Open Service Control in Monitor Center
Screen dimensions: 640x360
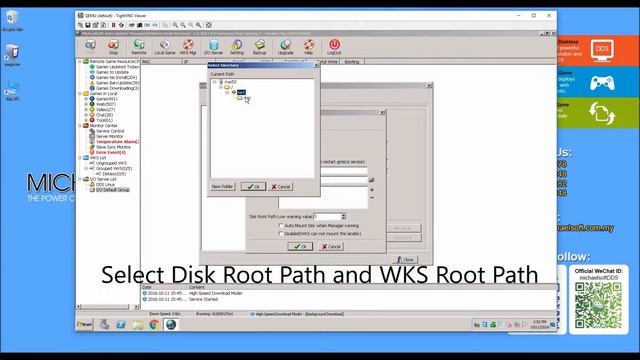tap(110, 131)
